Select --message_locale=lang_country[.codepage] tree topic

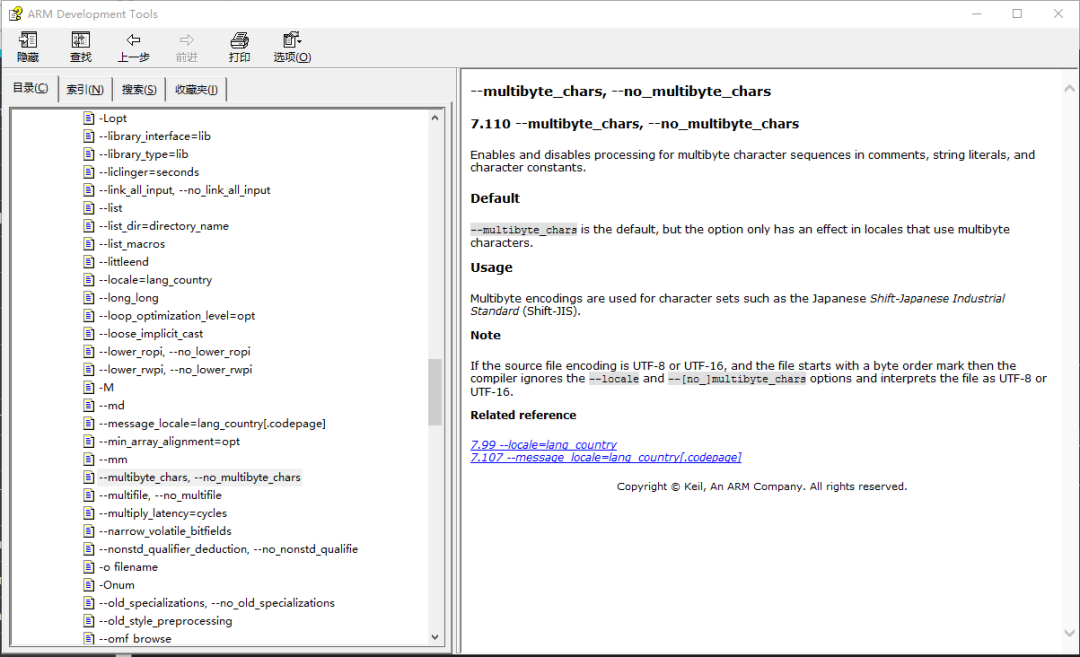[x=212, y=424]
